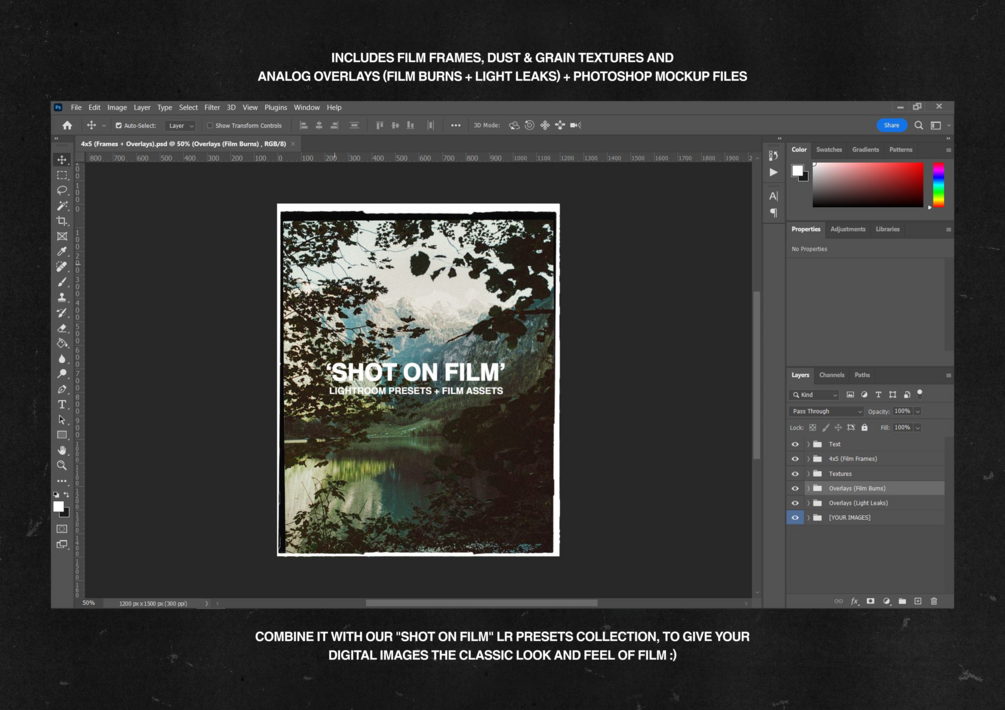Hide the Text group layer
The width and height of the screenshot is (1005, 710).
pyautogui.click(x=795, y=444)
